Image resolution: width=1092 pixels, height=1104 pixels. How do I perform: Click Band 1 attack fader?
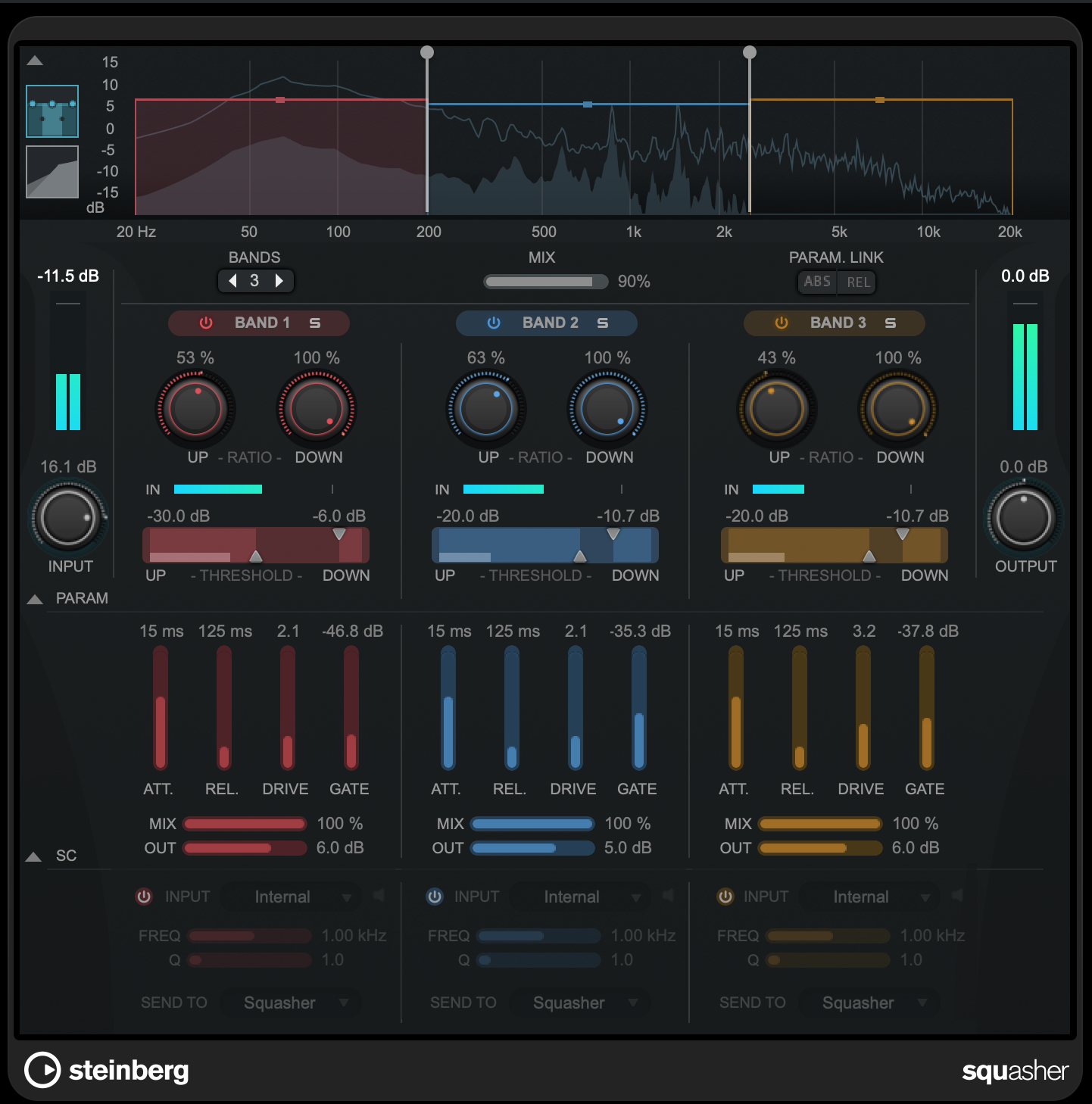pyautogui.click(x=161, y=708)
